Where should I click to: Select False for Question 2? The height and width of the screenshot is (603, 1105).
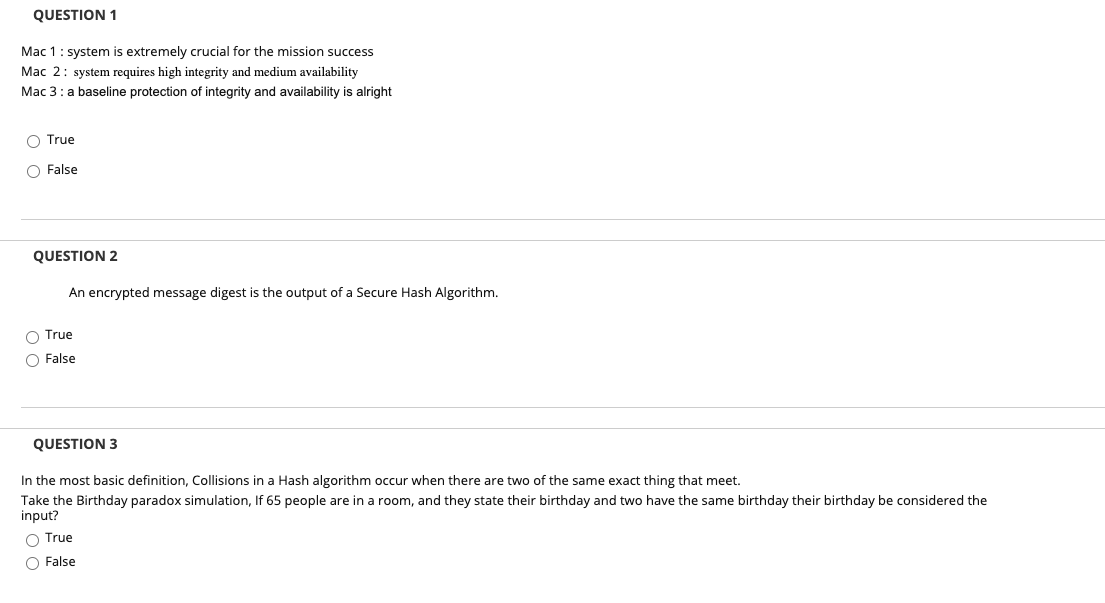pos(33,359)
